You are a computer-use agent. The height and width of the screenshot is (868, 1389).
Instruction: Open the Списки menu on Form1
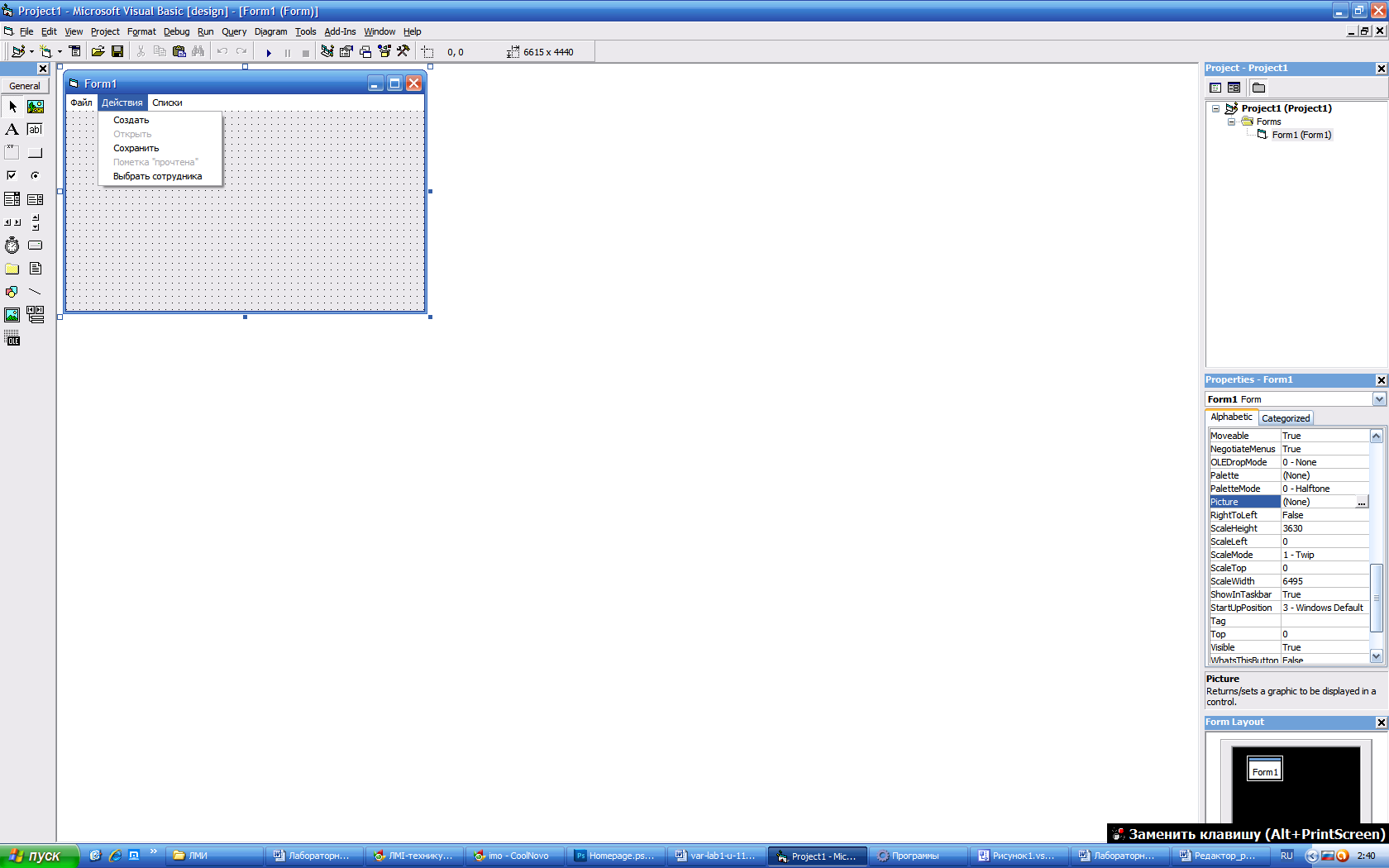(167, 103)
